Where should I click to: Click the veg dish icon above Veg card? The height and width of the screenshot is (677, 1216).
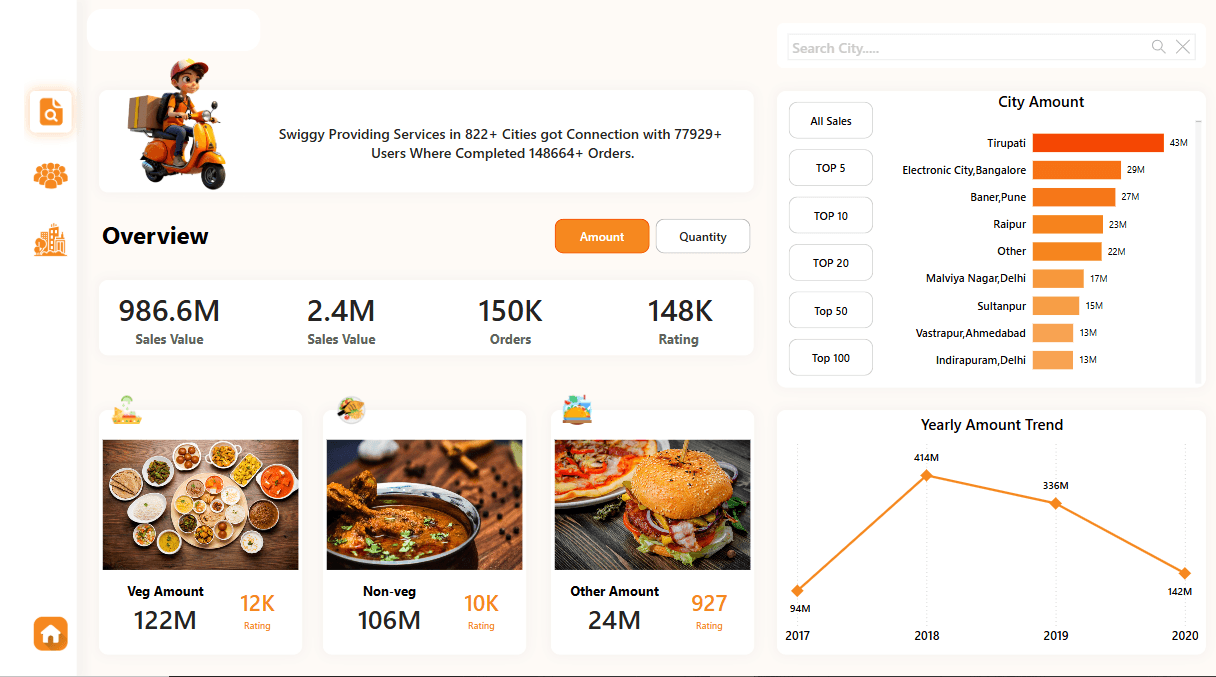pos(126,410)
